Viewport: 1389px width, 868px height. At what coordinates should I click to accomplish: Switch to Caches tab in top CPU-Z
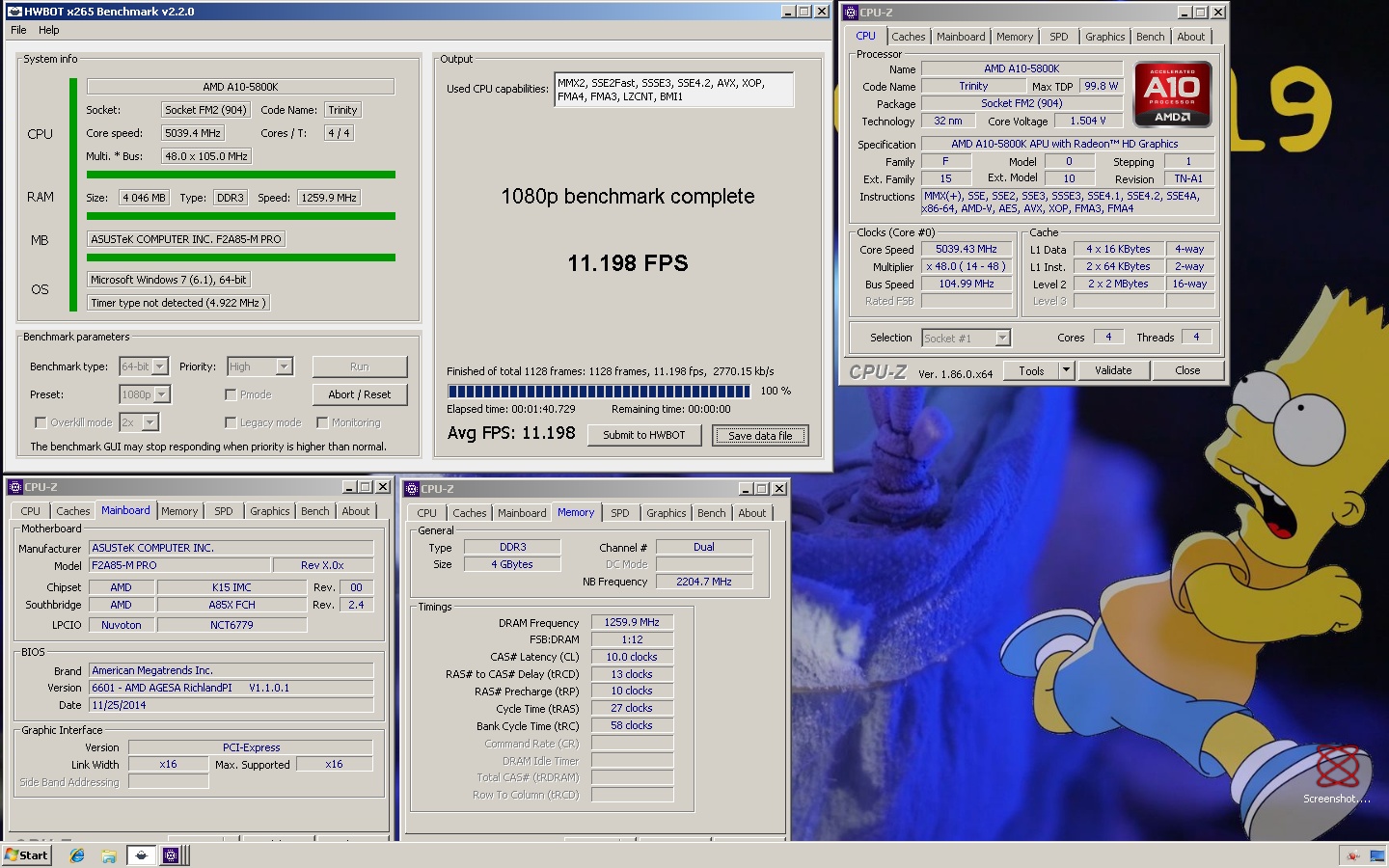908,37
